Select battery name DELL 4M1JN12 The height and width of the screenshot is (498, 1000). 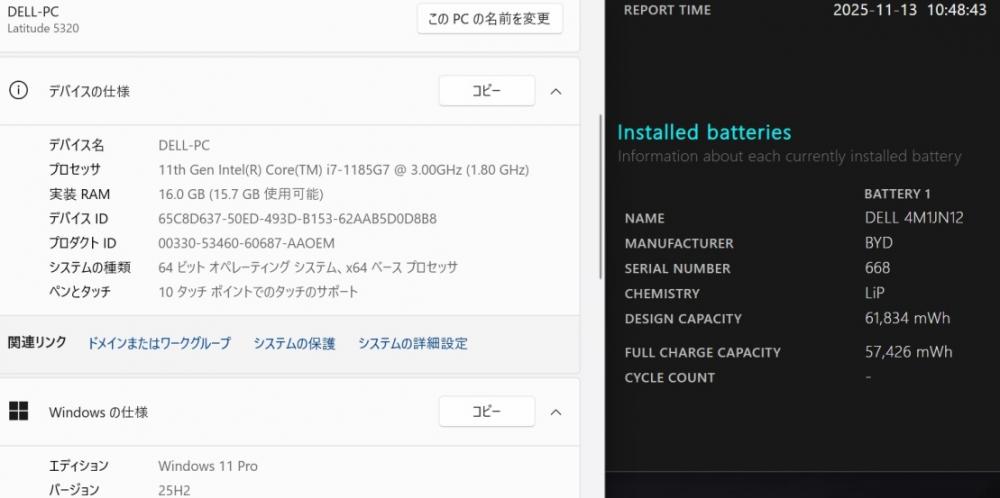(x=914, y=217)
